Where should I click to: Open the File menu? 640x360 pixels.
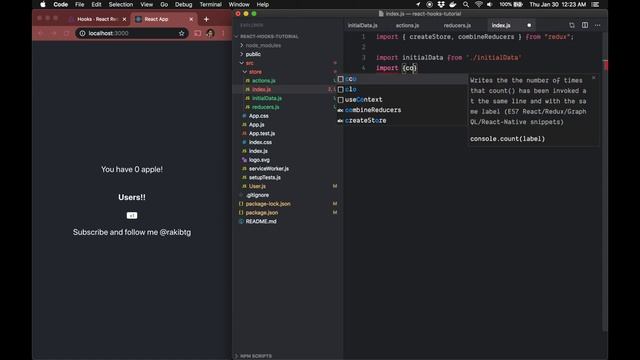click(80, 4)
